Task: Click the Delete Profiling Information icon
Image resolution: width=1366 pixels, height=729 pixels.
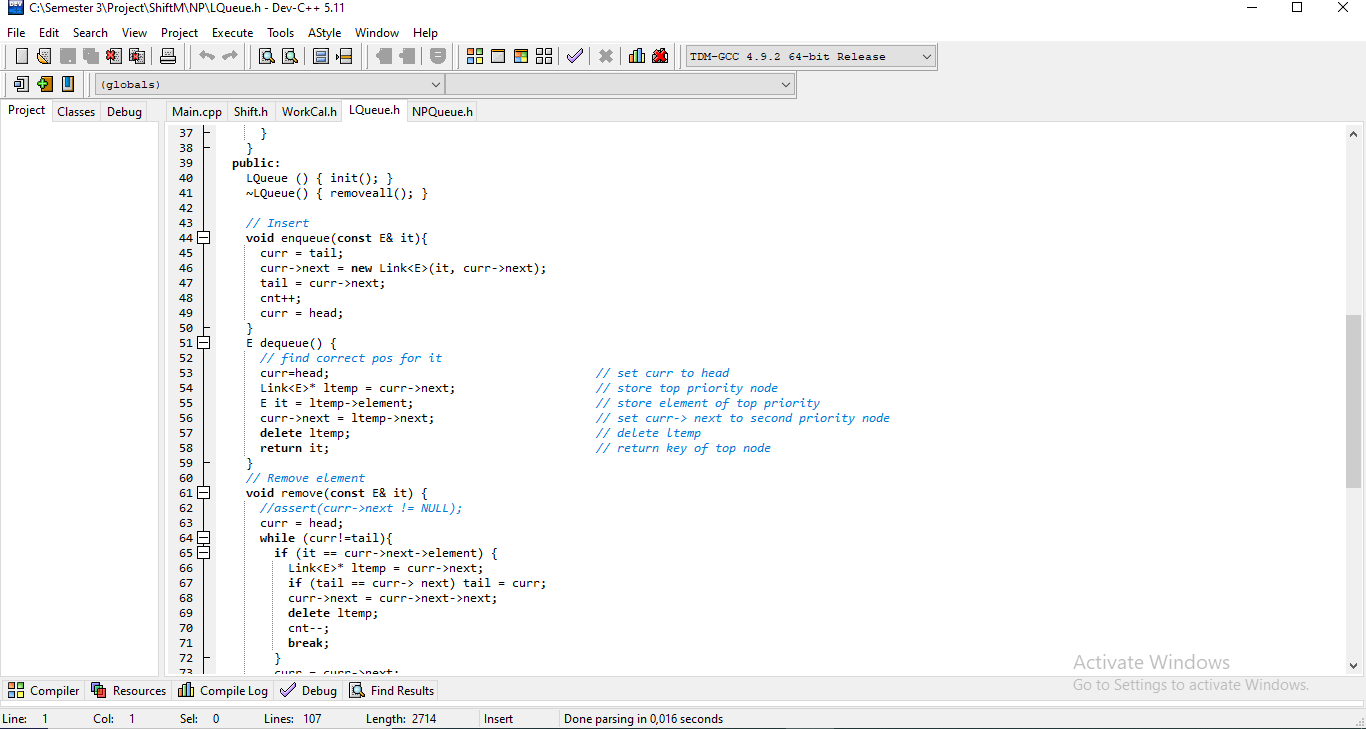Action: 660,56
